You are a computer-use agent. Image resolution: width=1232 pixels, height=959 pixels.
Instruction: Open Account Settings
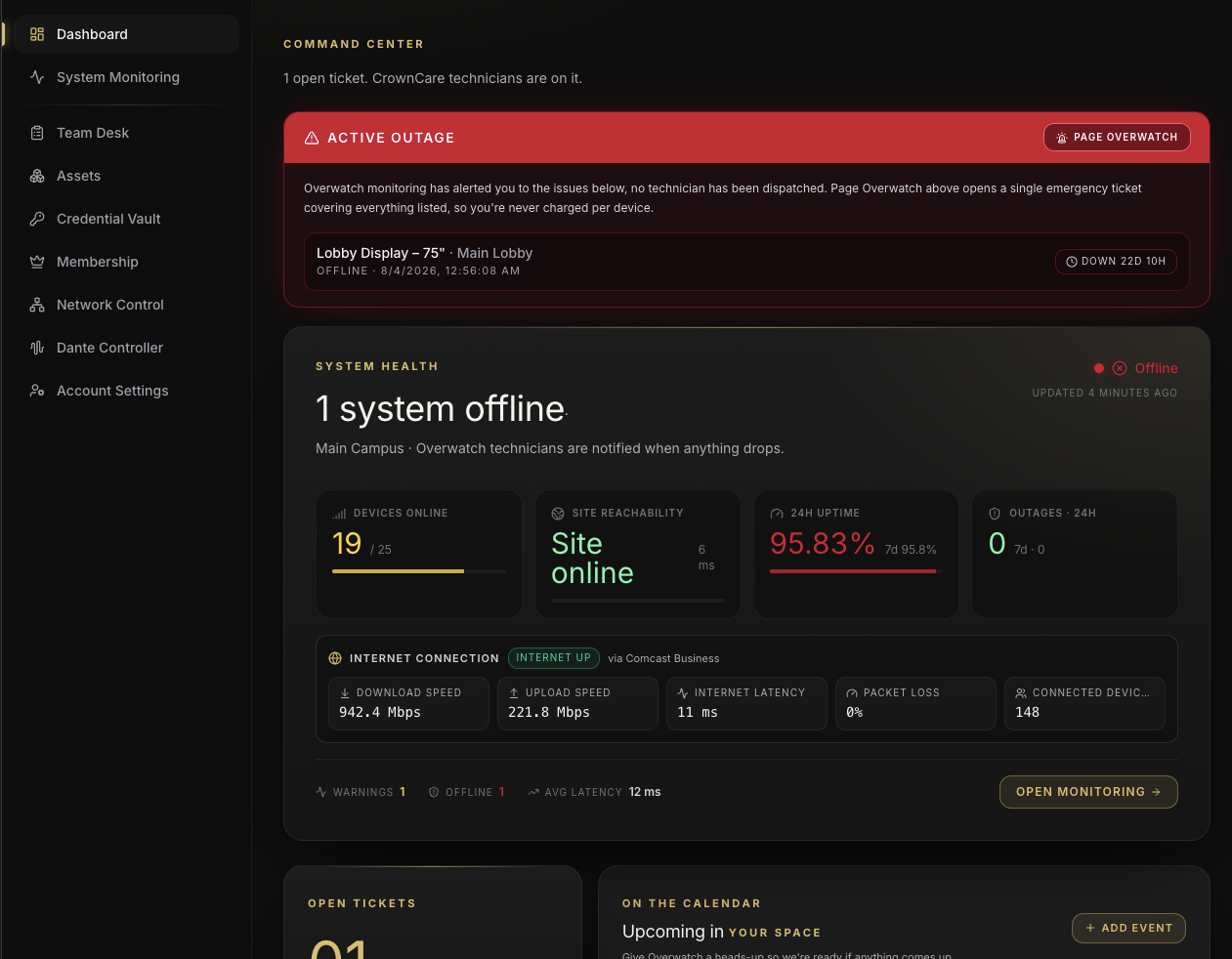pos(126,391)
